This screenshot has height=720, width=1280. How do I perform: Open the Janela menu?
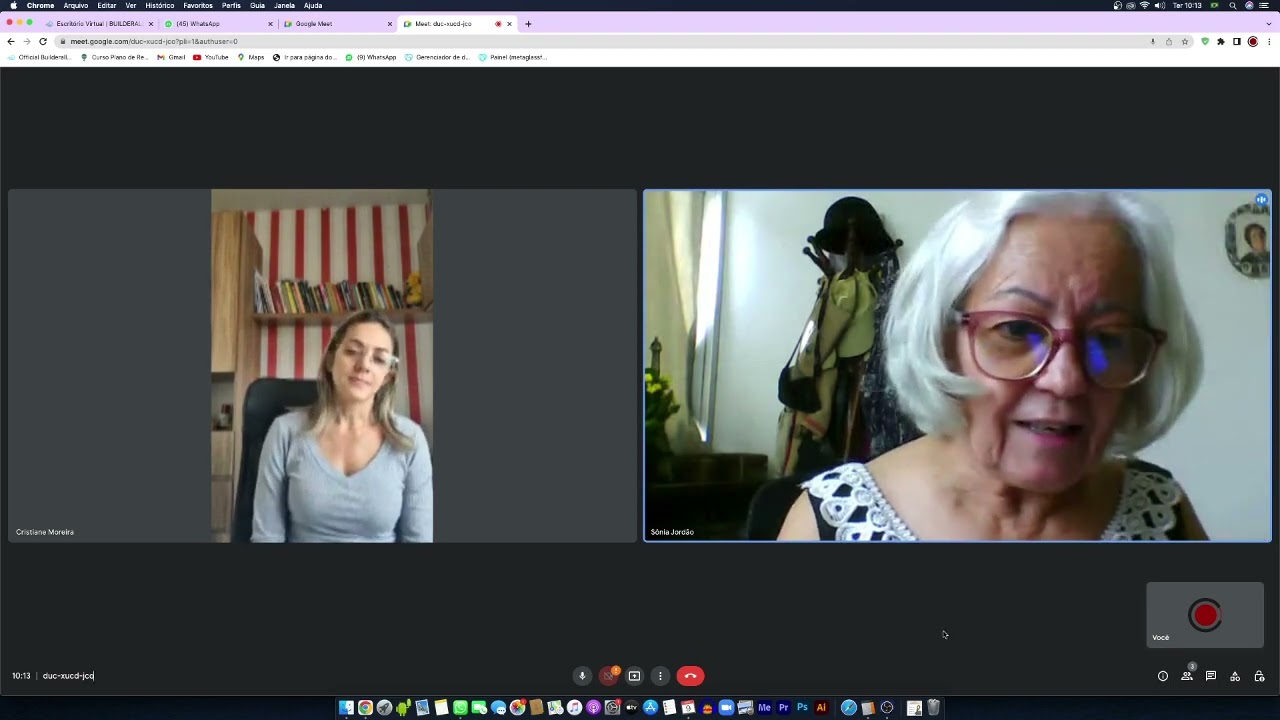pos(285,5)
